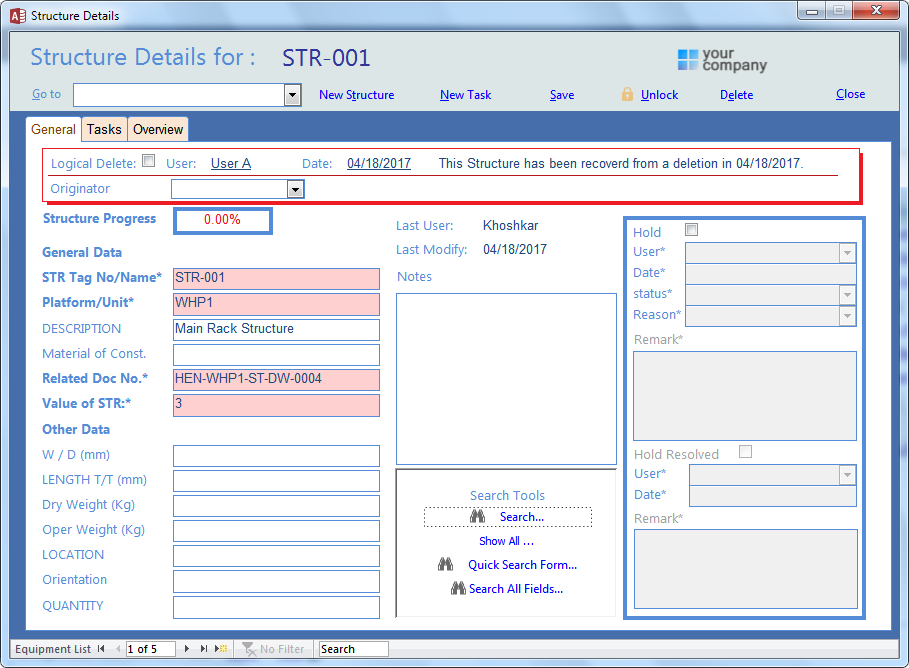Open the Hold User dropdown
The width and height of the screenshot is (909, 668).
tap(848, 253)
